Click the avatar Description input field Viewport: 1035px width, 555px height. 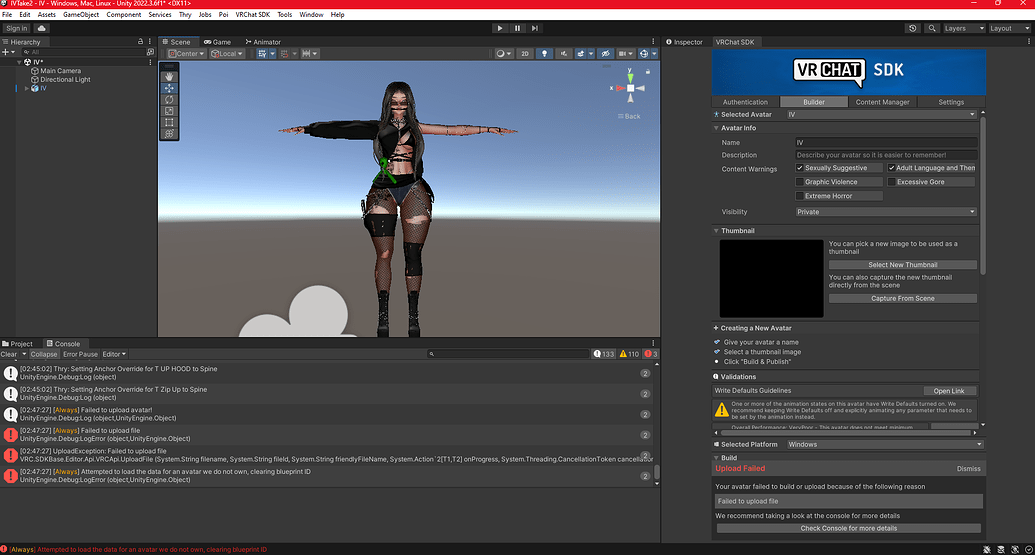click(885, 155)
